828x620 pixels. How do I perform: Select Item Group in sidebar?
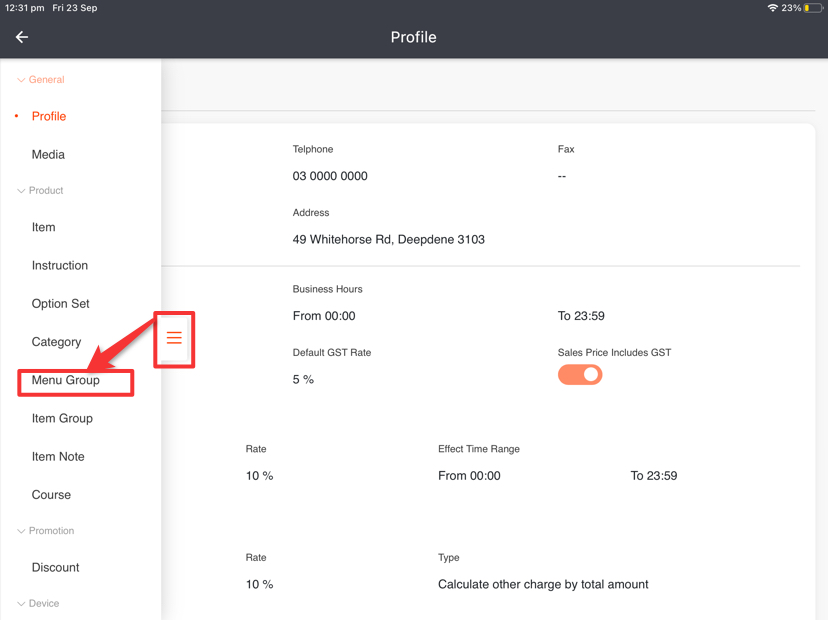[62, 419]
